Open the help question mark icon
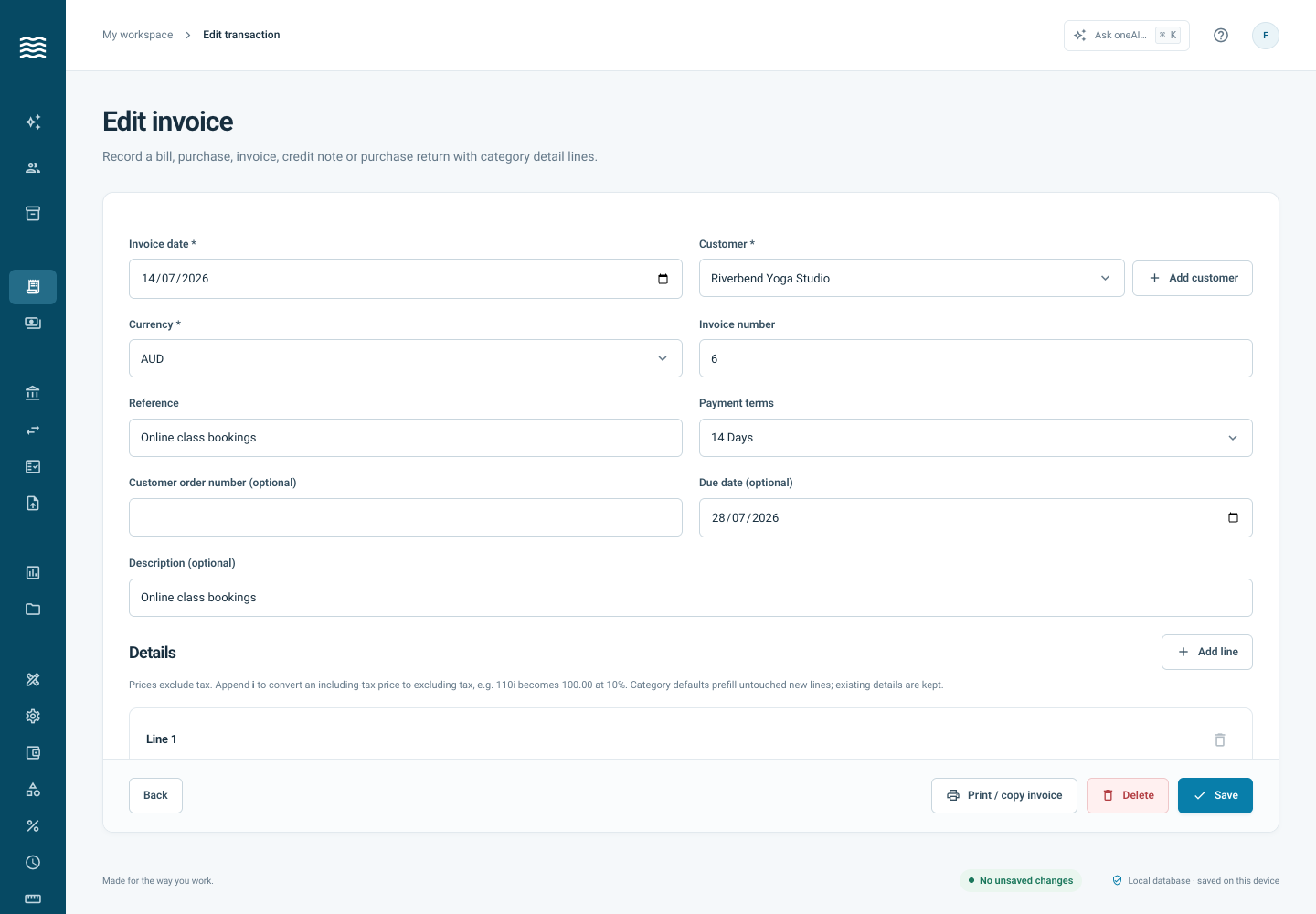 tap(1221, 36)
